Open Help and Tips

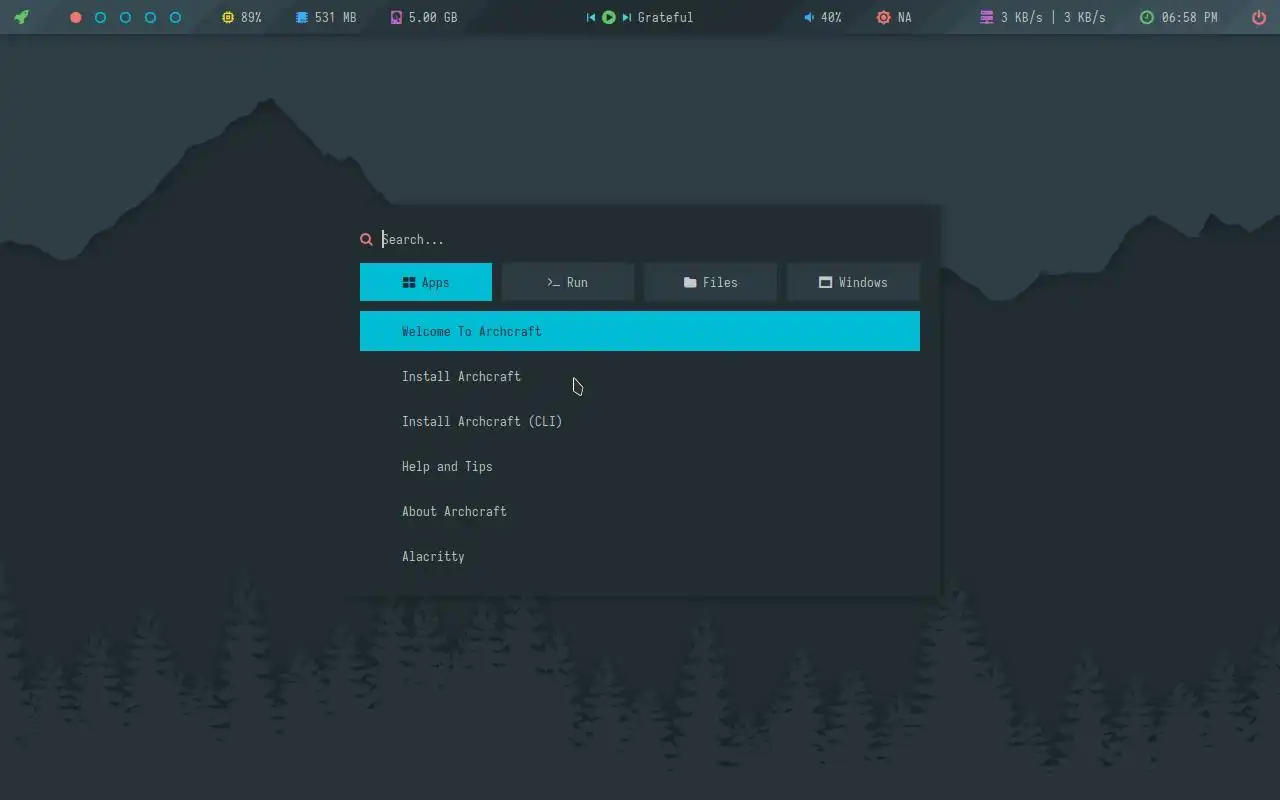[x=640, y=466]
